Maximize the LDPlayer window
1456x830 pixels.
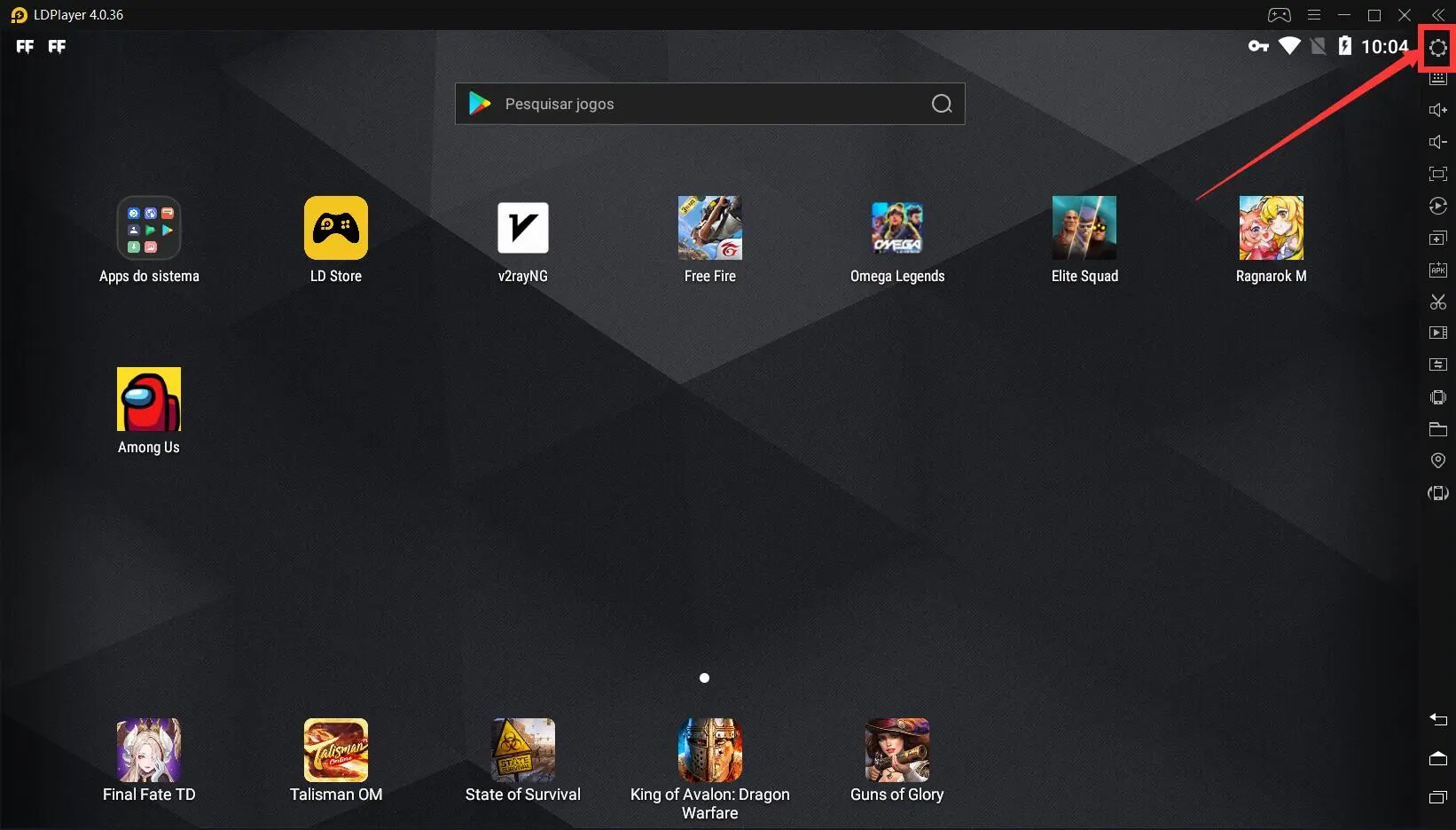[1374, 15]
